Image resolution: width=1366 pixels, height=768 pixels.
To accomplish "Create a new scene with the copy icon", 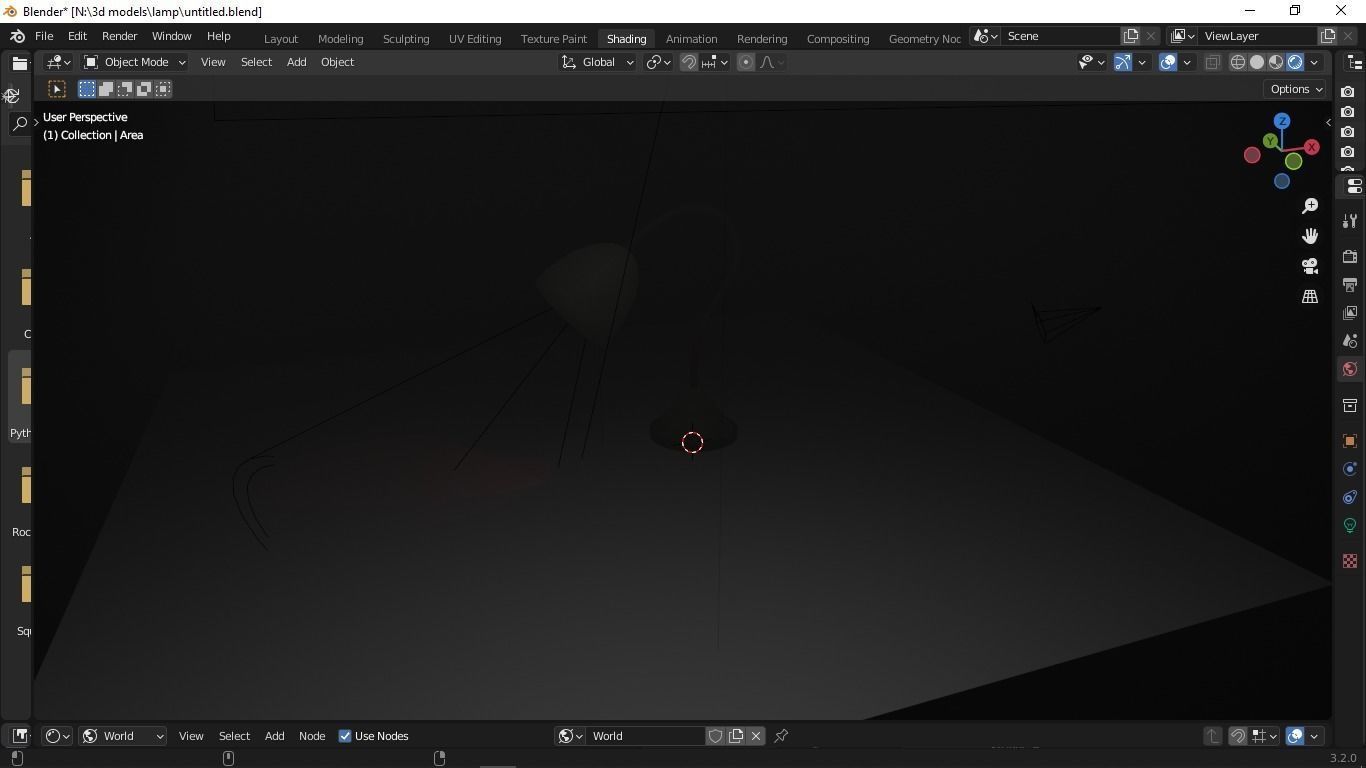I will coord(1131,36).
